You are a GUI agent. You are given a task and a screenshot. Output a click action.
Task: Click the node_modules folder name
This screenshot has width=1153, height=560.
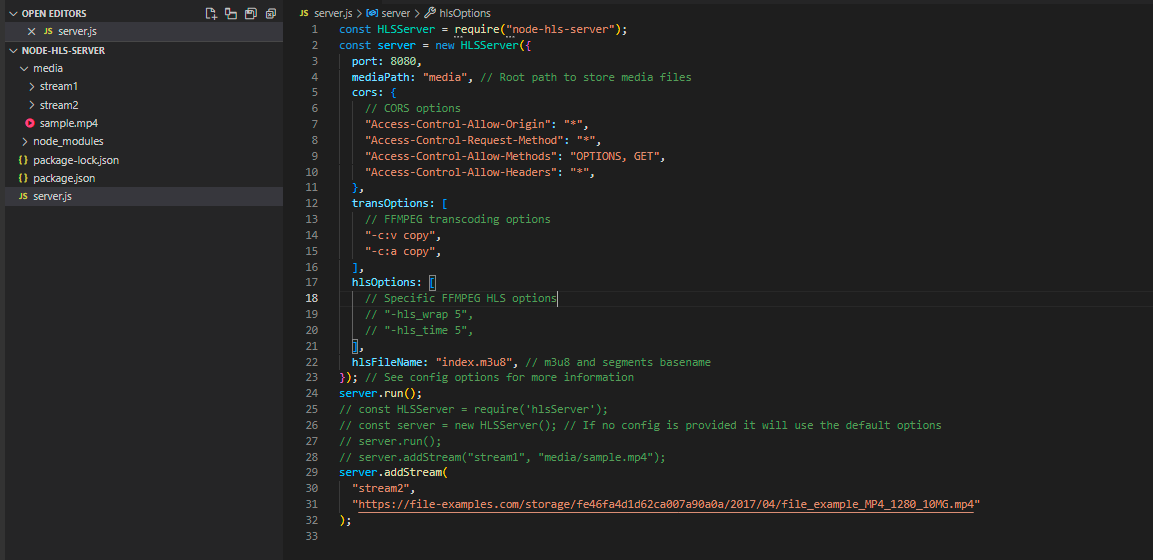(68, 141)
